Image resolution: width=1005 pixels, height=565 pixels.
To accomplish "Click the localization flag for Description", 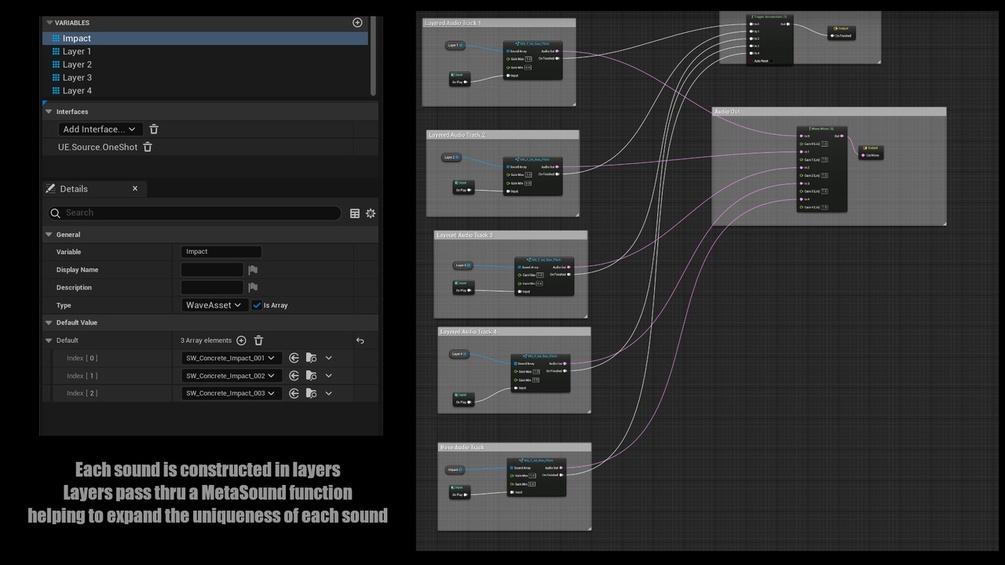I will [x=253, y=288].
